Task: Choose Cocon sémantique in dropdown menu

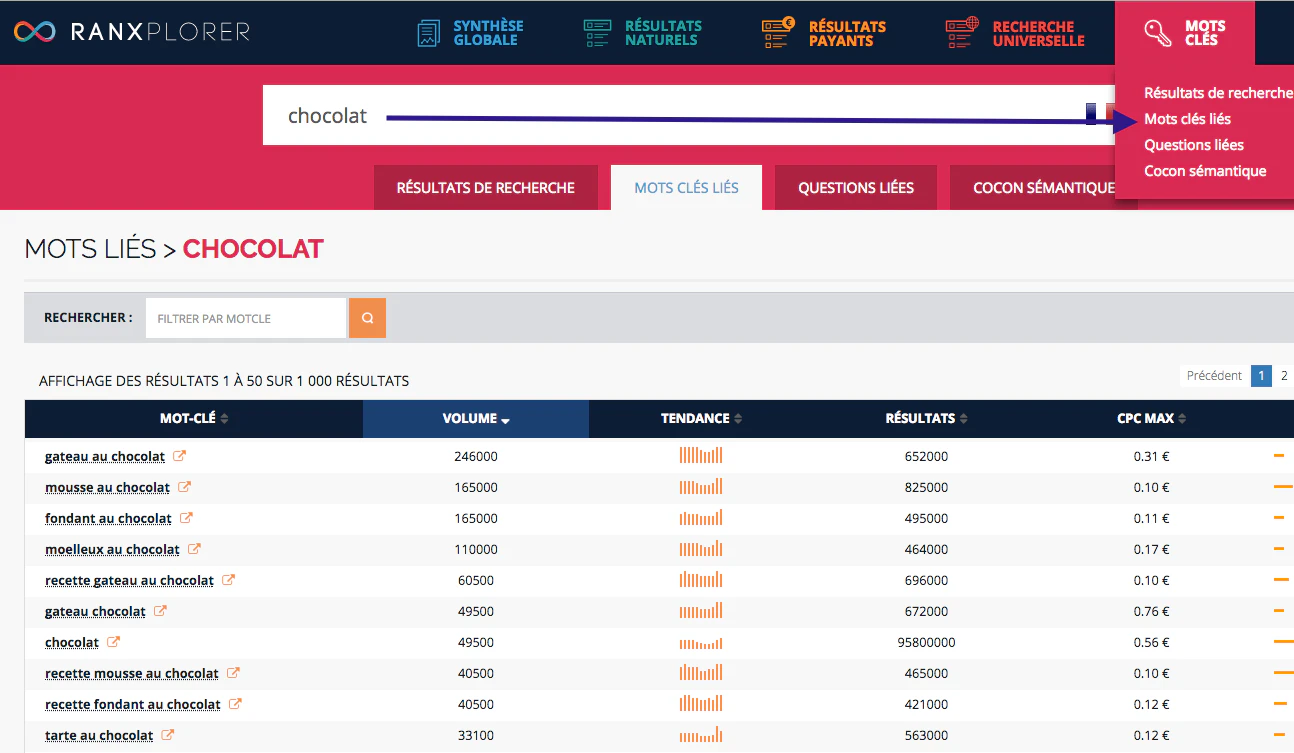Action: click(1205, 171)
